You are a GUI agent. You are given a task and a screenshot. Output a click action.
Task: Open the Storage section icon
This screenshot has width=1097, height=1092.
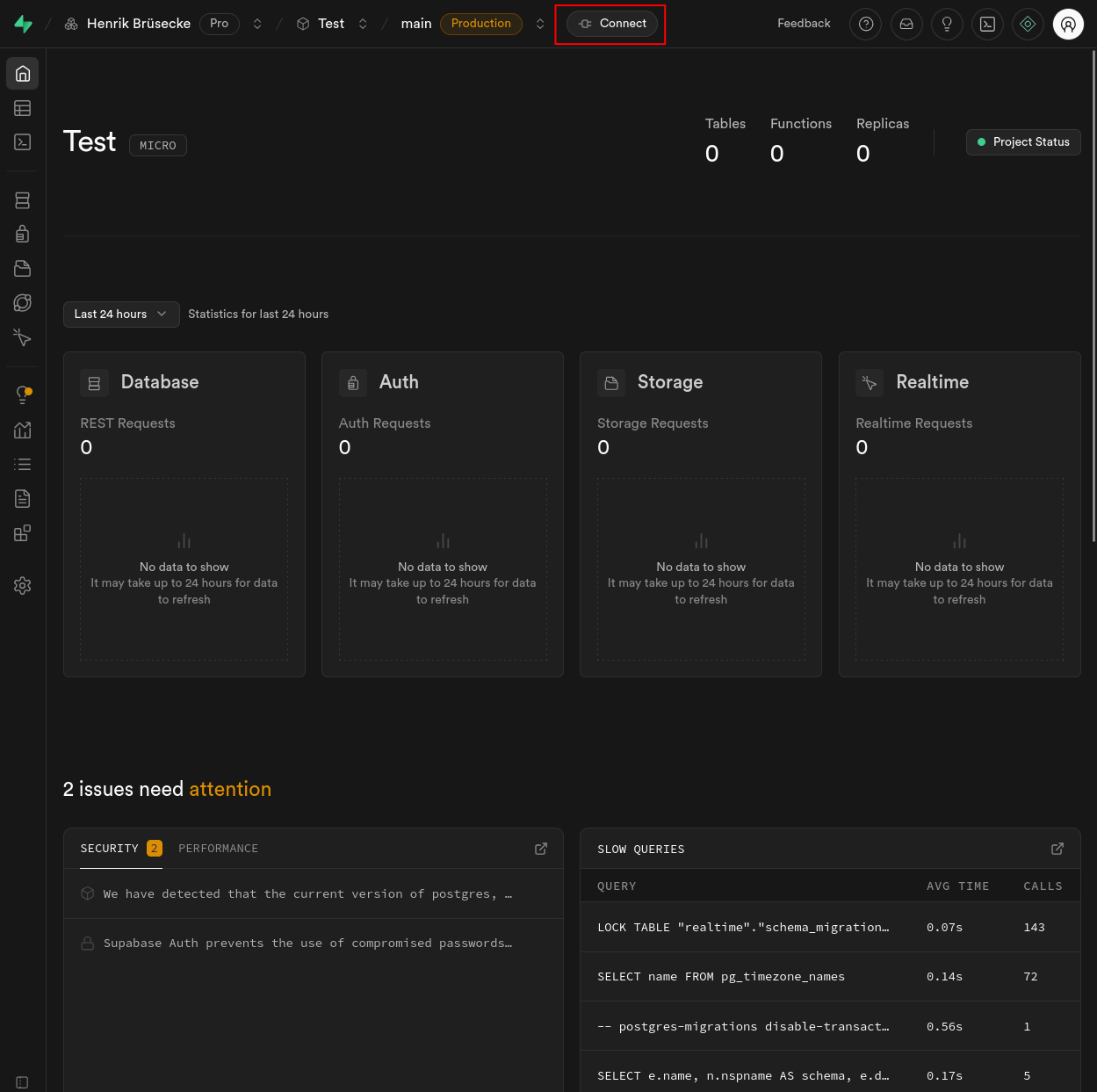click(23, 268)
